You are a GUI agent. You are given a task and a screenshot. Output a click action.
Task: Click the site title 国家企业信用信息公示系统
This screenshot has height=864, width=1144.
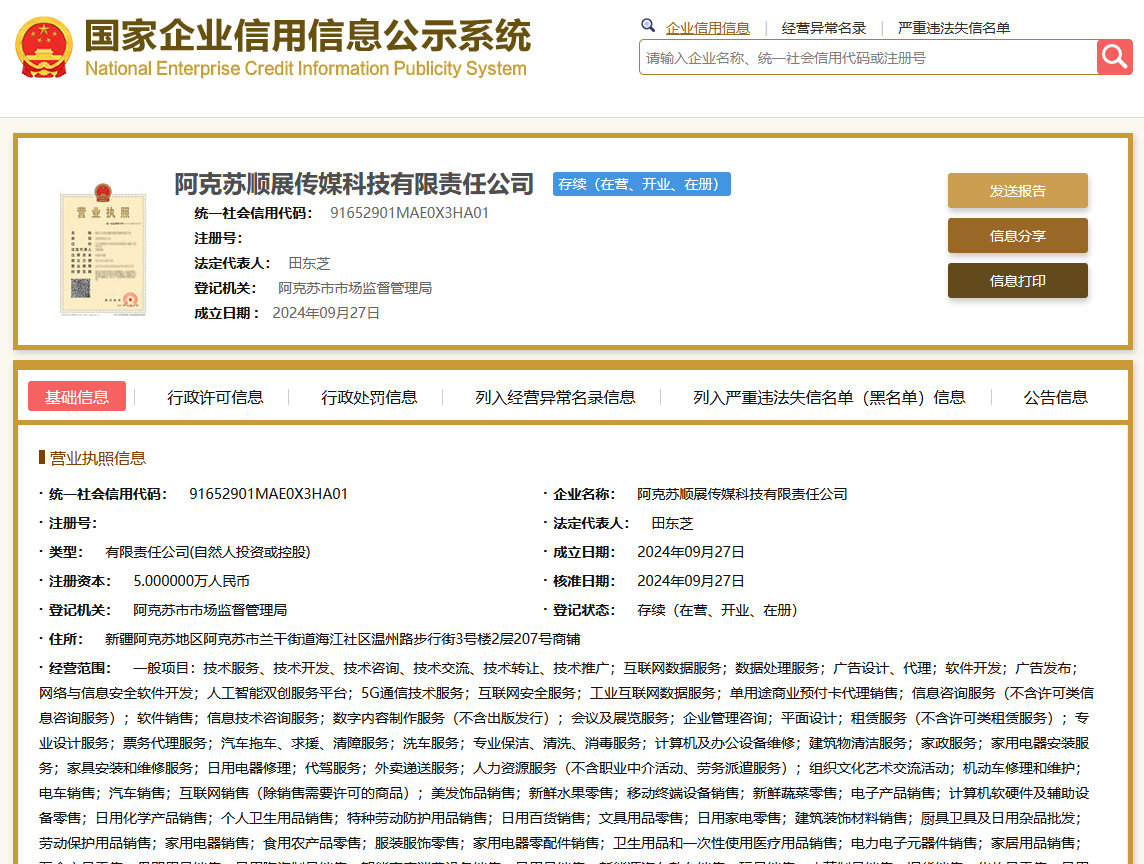pos(308,36)
